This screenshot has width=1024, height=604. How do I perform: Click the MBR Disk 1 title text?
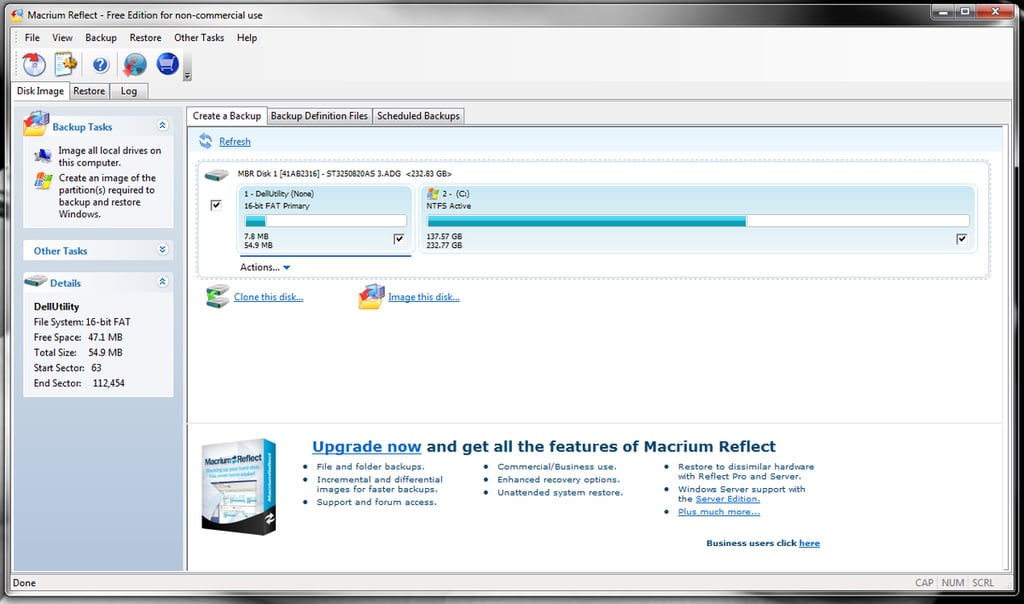pos(344,174)
